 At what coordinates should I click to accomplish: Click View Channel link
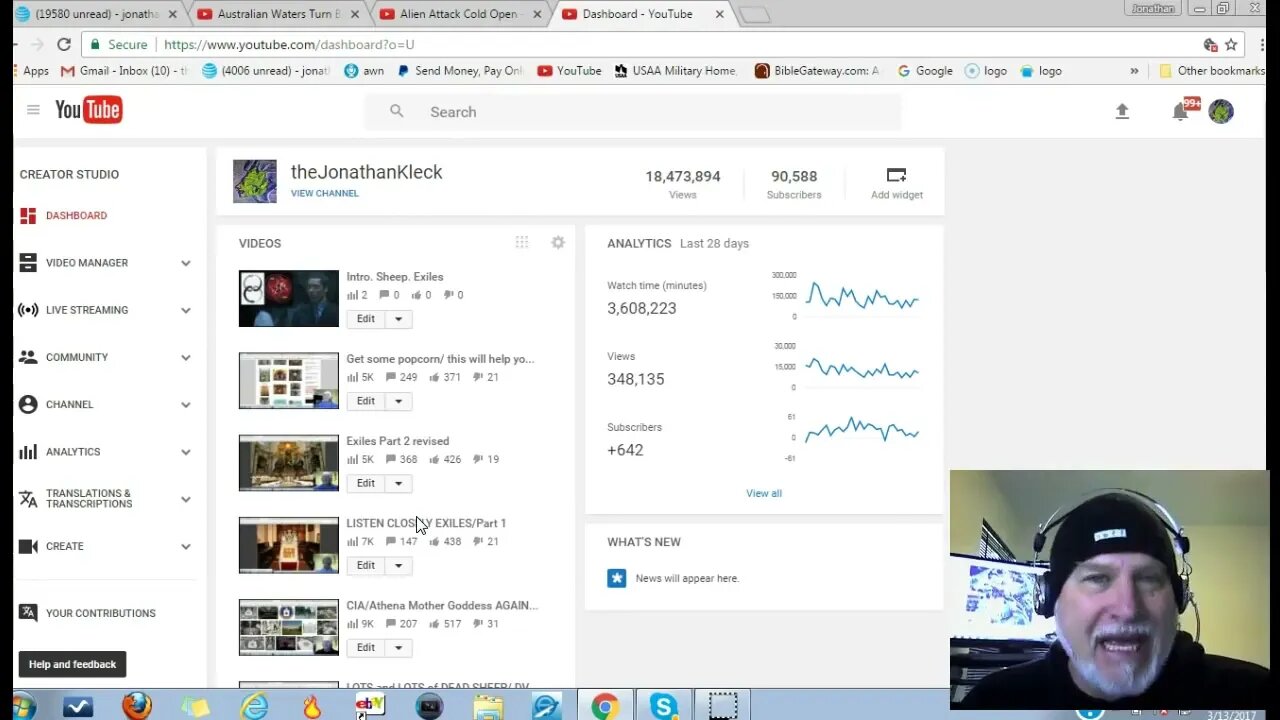point(325,193)
